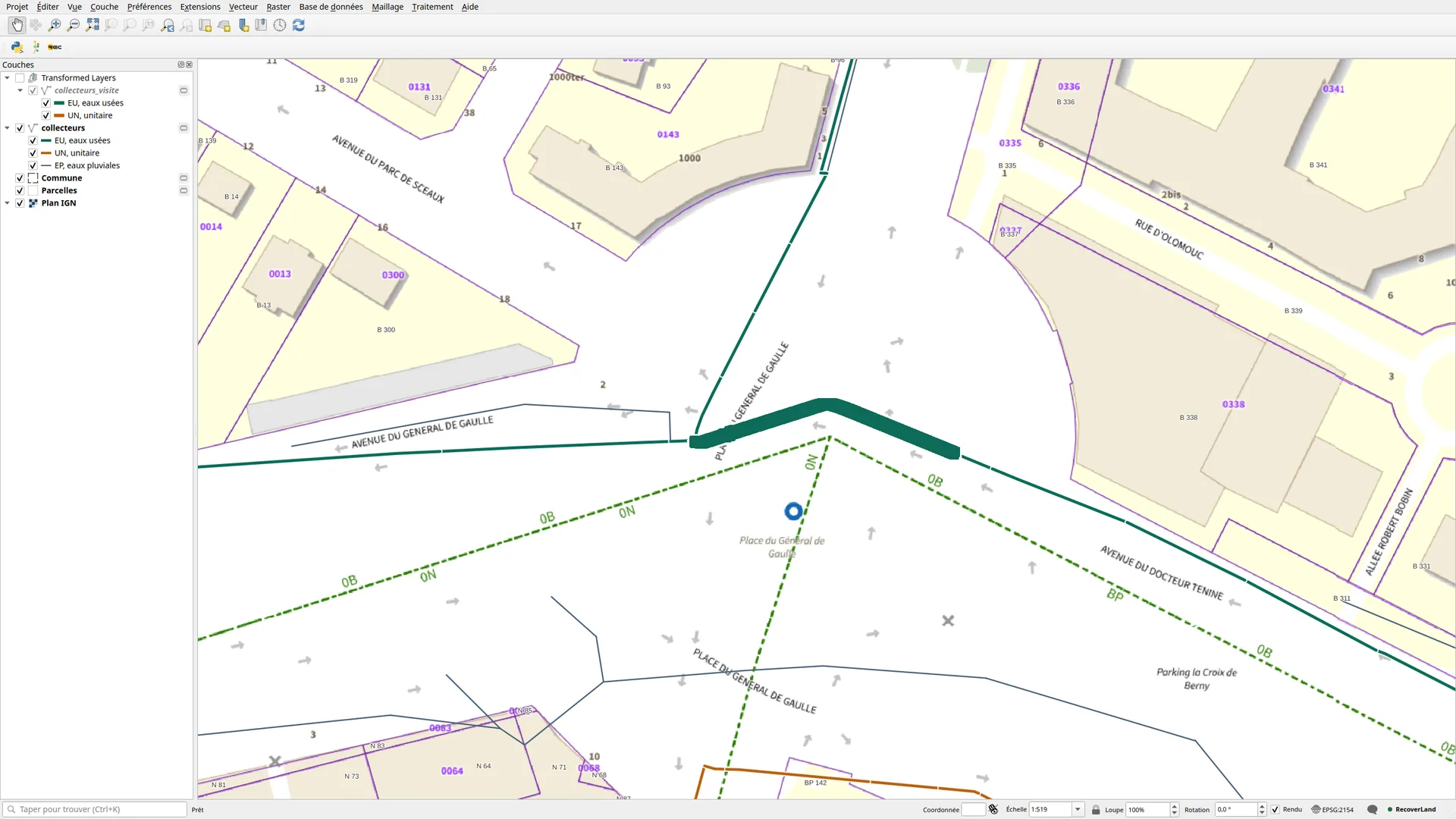This screenshot has height=819, width=1456.
Task: Open New 3D Map View icon
Action: 224,25
